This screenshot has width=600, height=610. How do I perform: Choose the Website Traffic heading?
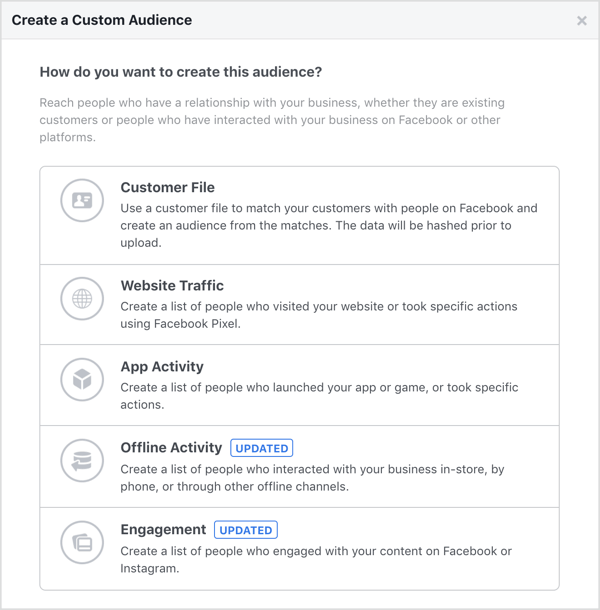pos(172,286)
